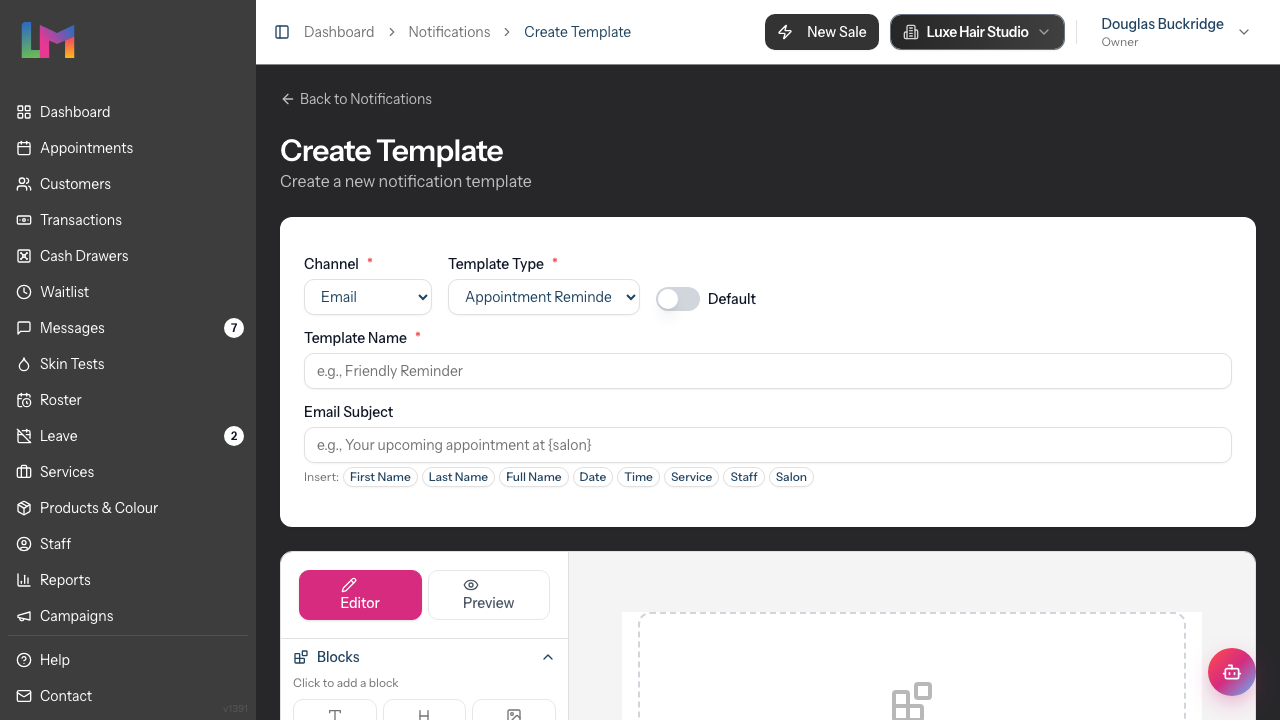Click the Messages speech bubble icon
This screenshot has width=1280, height=720.
24,328
